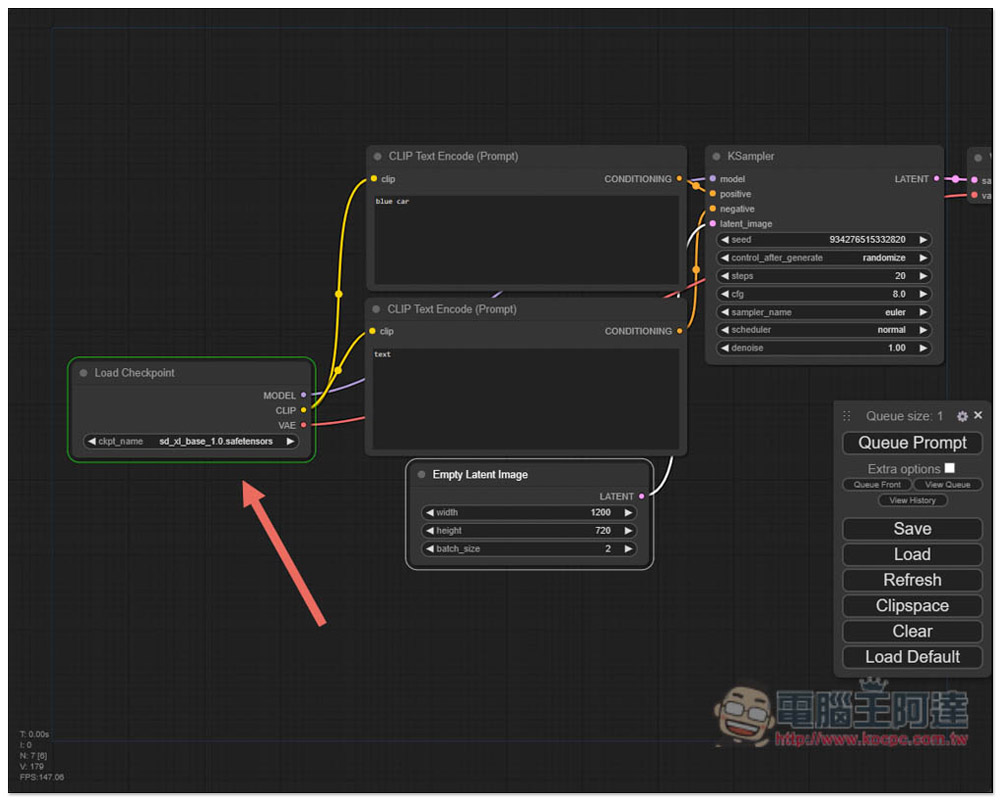This screenshot has width=1000, height=802.
Task: Click the CLIP output socket on Load Checkpoint
Action: coord(304,411)
